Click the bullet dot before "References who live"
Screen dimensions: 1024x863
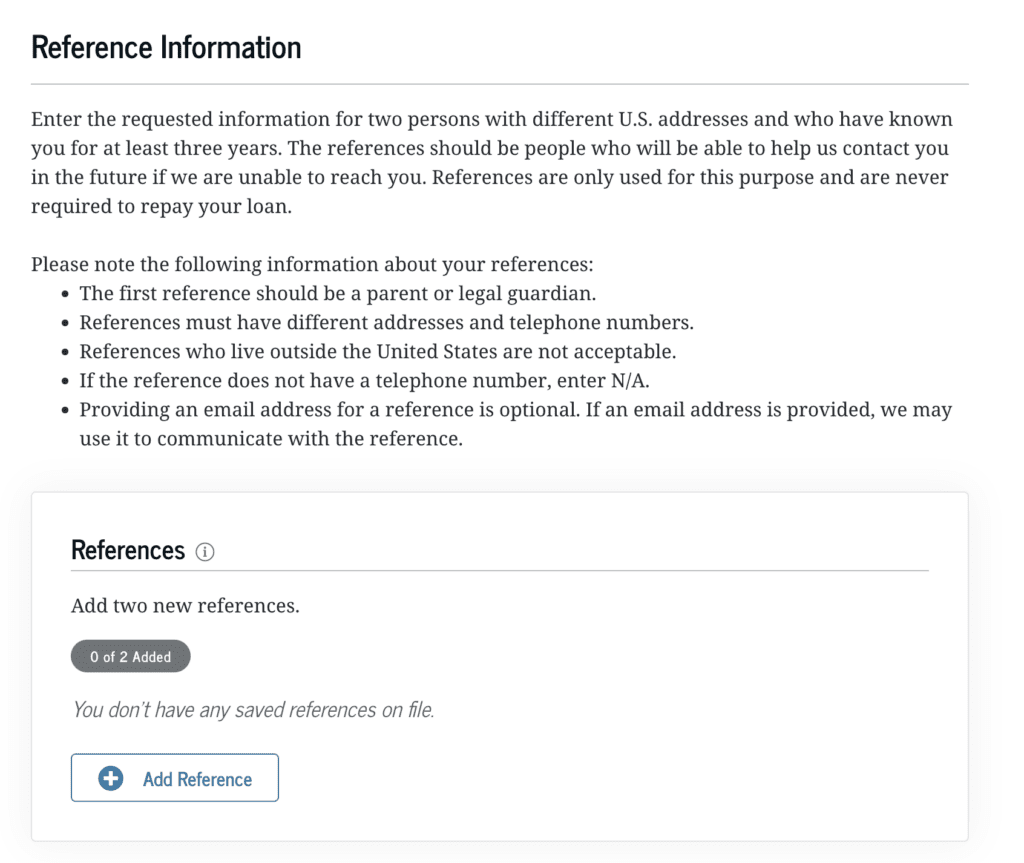tap(65, 353)
